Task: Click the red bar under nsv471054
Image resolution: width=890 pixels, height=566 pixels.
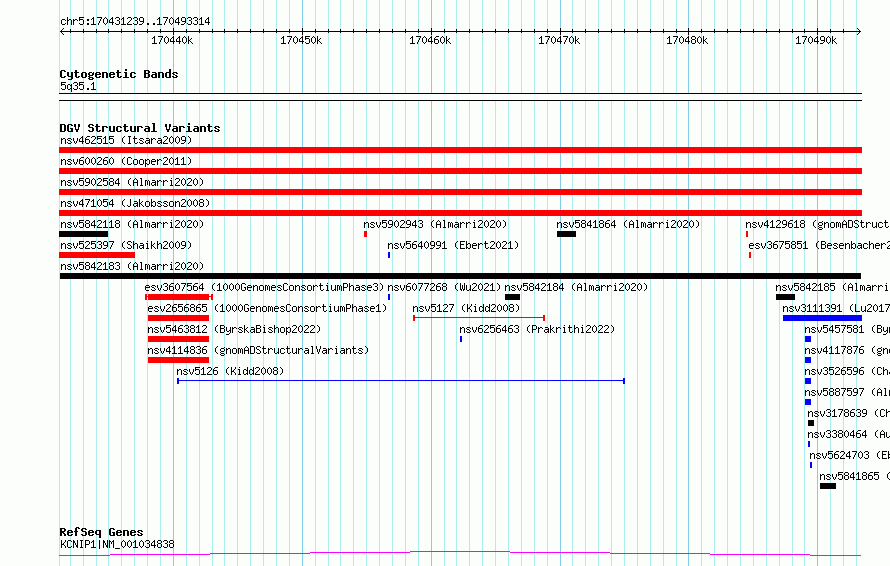Action: [460, 213]
